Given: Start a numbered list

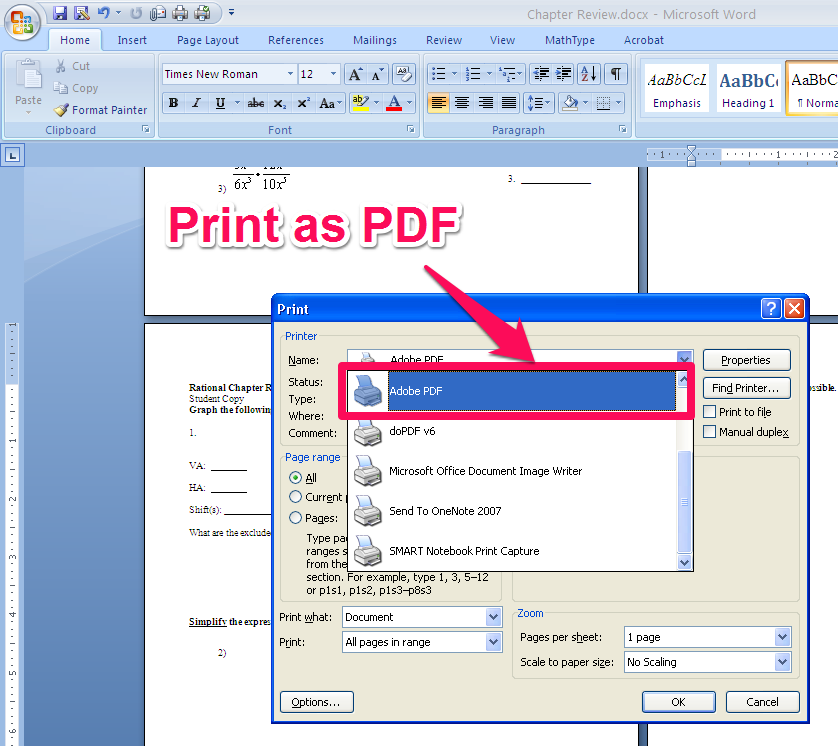Looking at the screenshot, I should [x=473, y=74].
